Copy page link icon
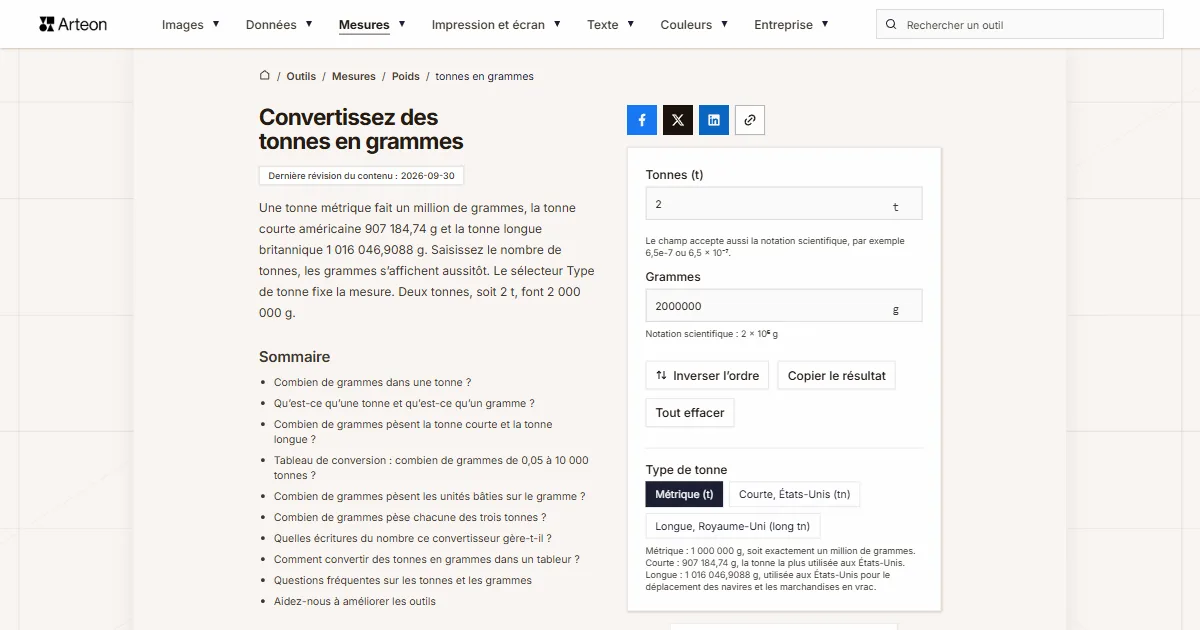1200x630 pixels. coord(750,120)
